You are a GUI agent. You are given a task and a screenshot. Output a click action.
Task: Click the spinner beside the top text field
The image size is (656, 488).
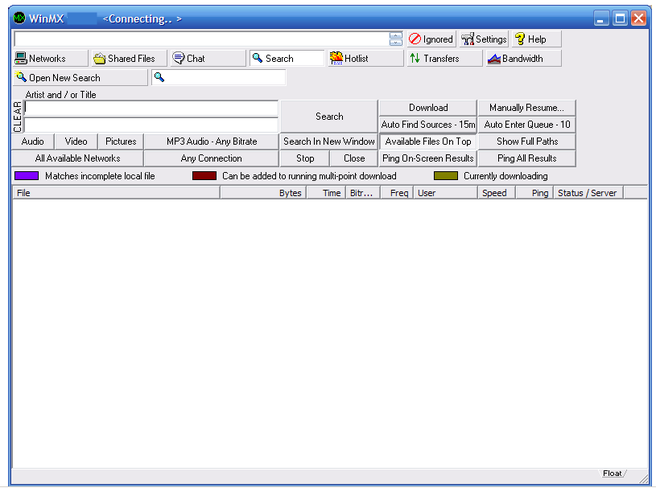396,39
